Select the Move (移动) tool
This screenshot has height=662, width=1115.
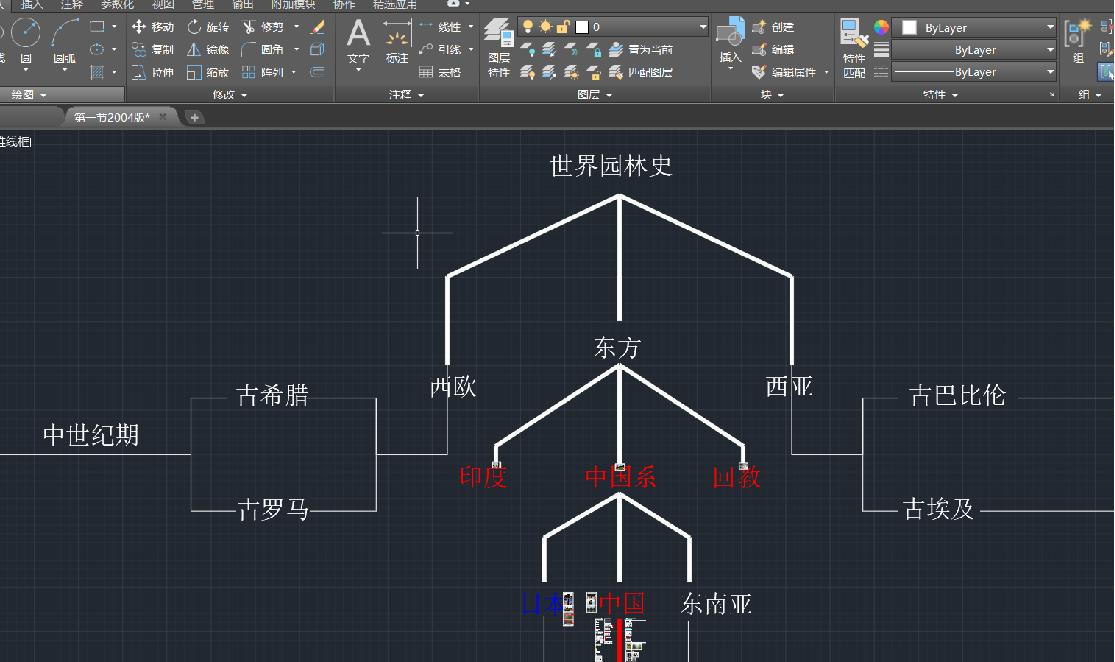pyautogui.click(x=153, y=27)
